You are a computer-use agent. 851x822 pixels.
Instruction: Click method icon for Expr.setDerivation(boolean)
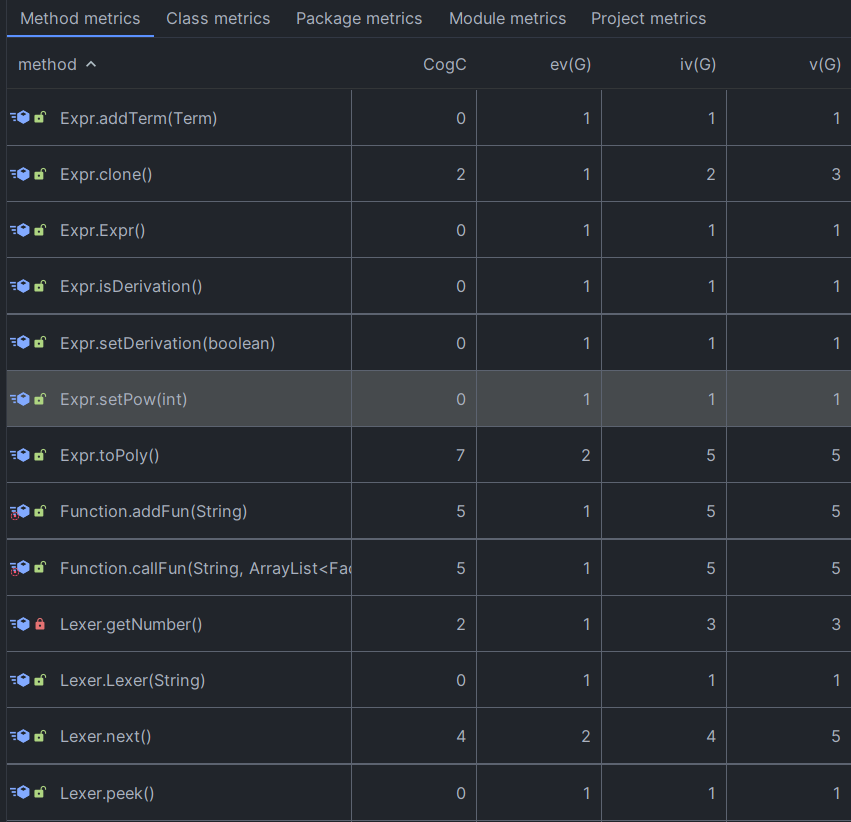click(20, 342)
